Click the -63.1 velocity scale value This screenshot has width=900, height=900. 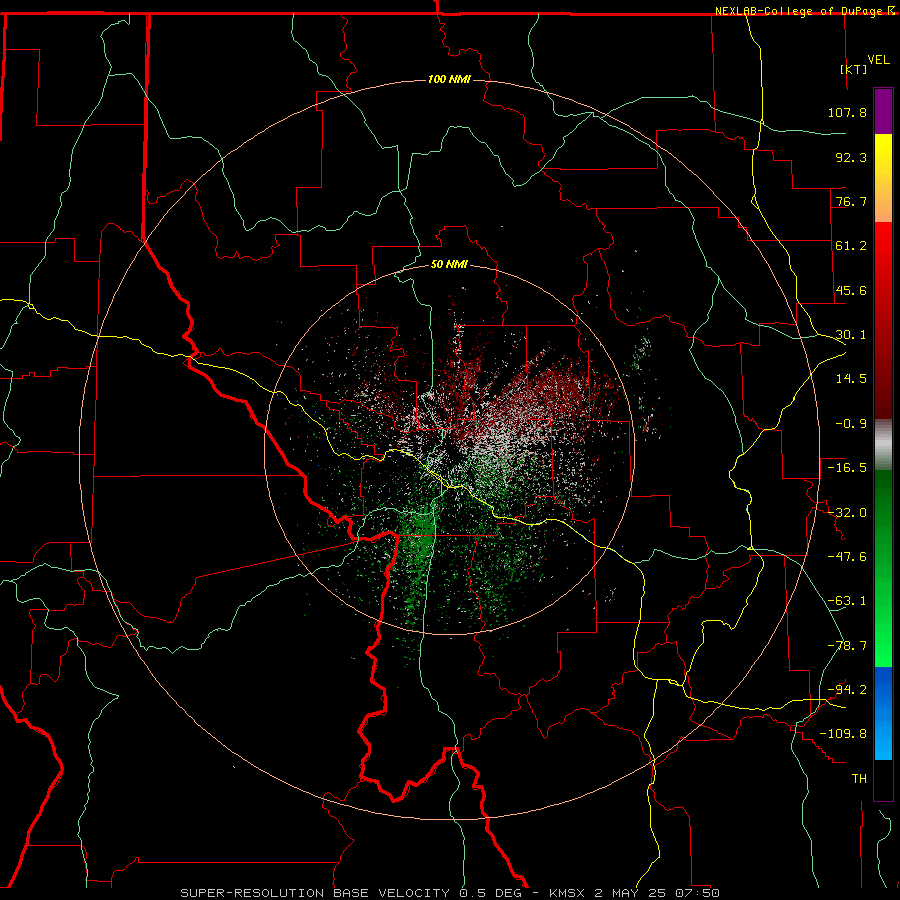[847, 601]
